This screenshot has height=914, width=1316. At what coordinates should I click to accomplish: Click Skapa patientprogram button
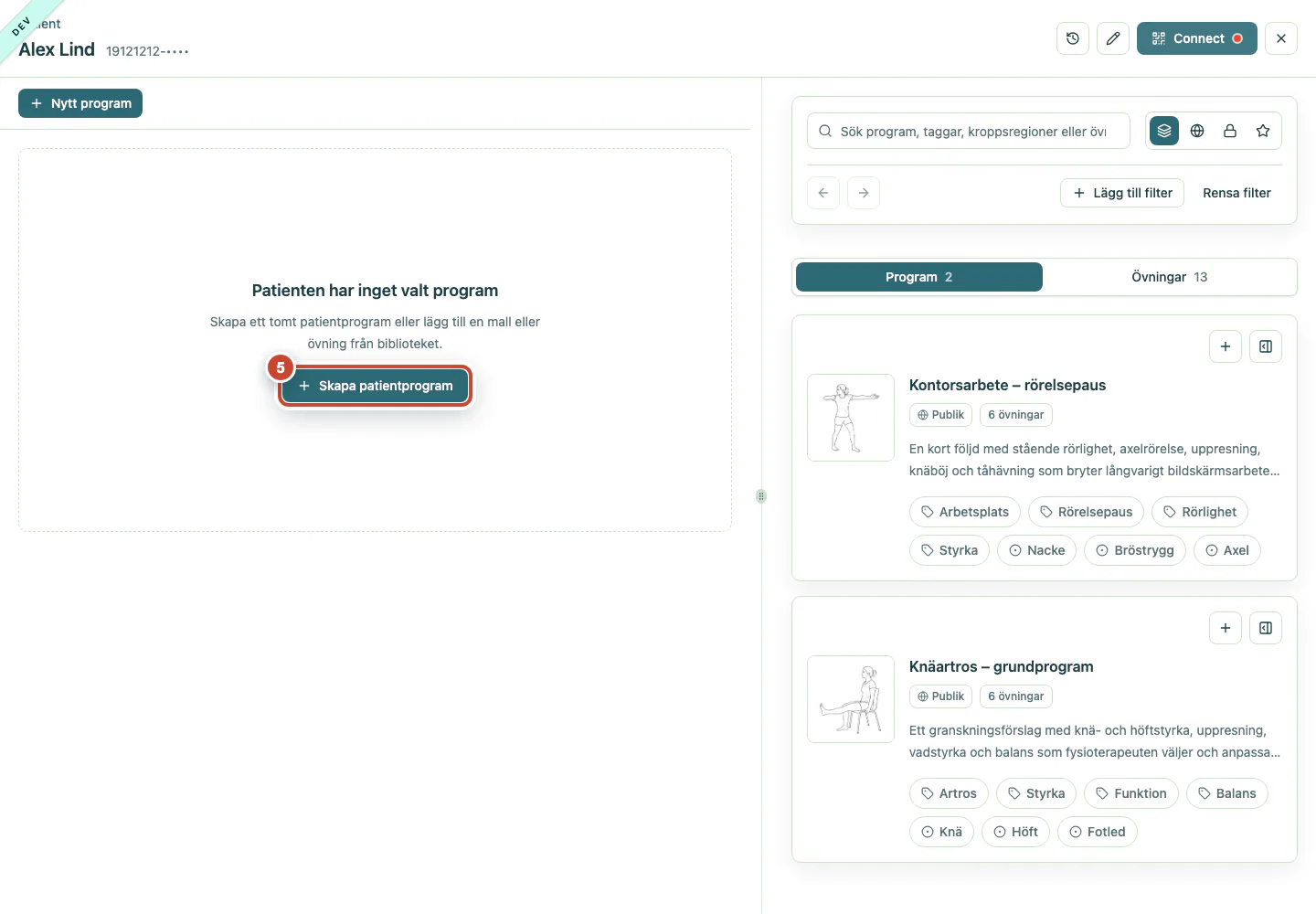(375, 386)
